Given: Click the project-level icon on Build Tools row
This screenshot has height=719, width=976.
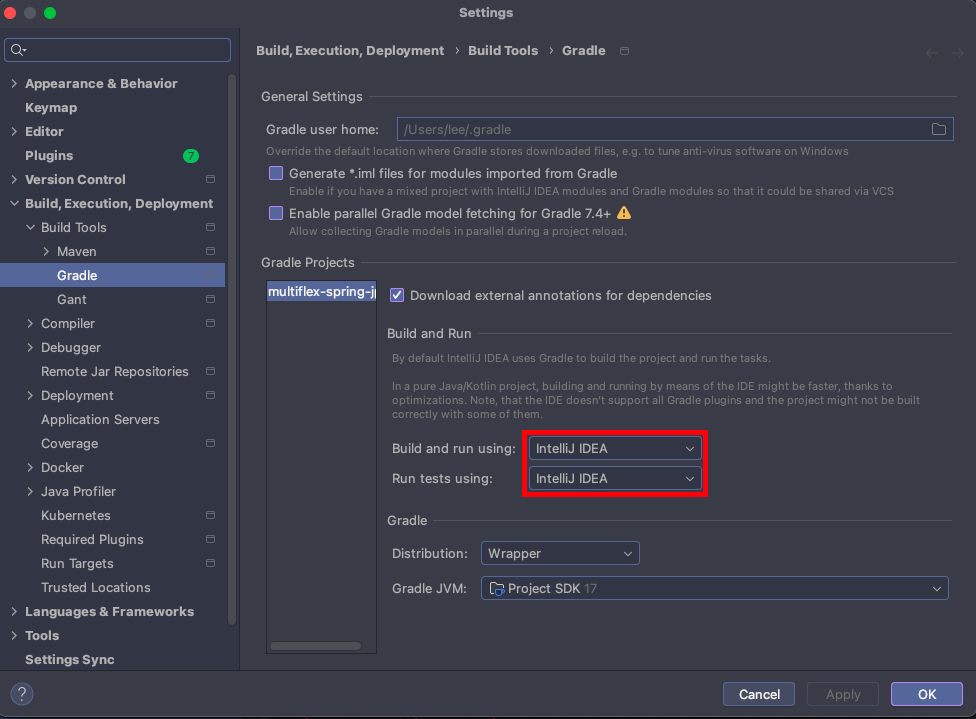Looking at the screenshot, I should pyautogui.click(x=210, y=227).
